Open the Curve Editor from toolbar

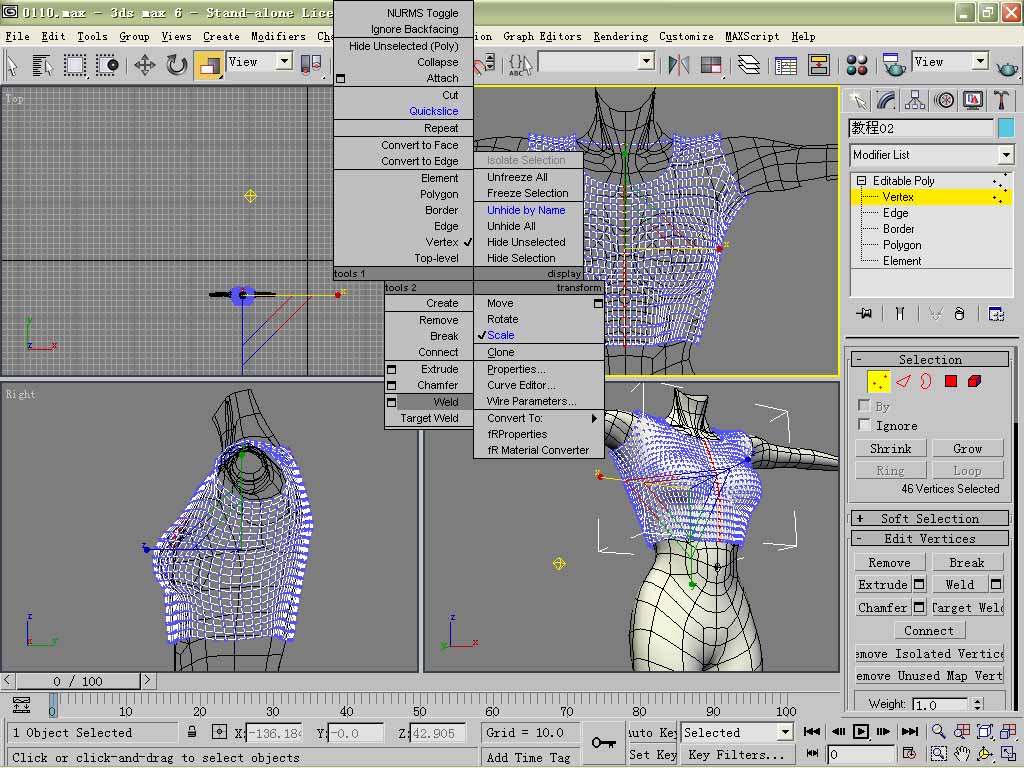(x=786, y=65)
